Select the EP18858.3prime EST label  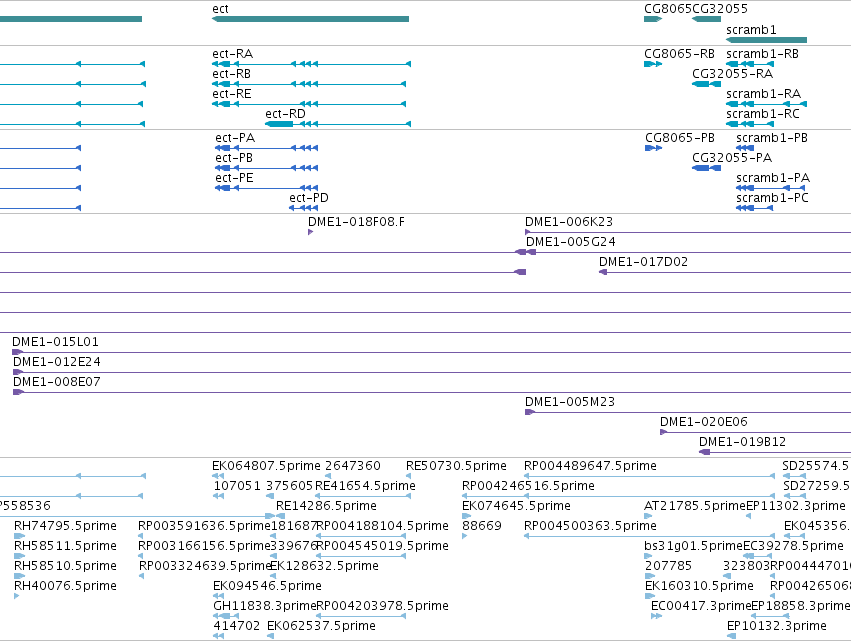point(801,607)
